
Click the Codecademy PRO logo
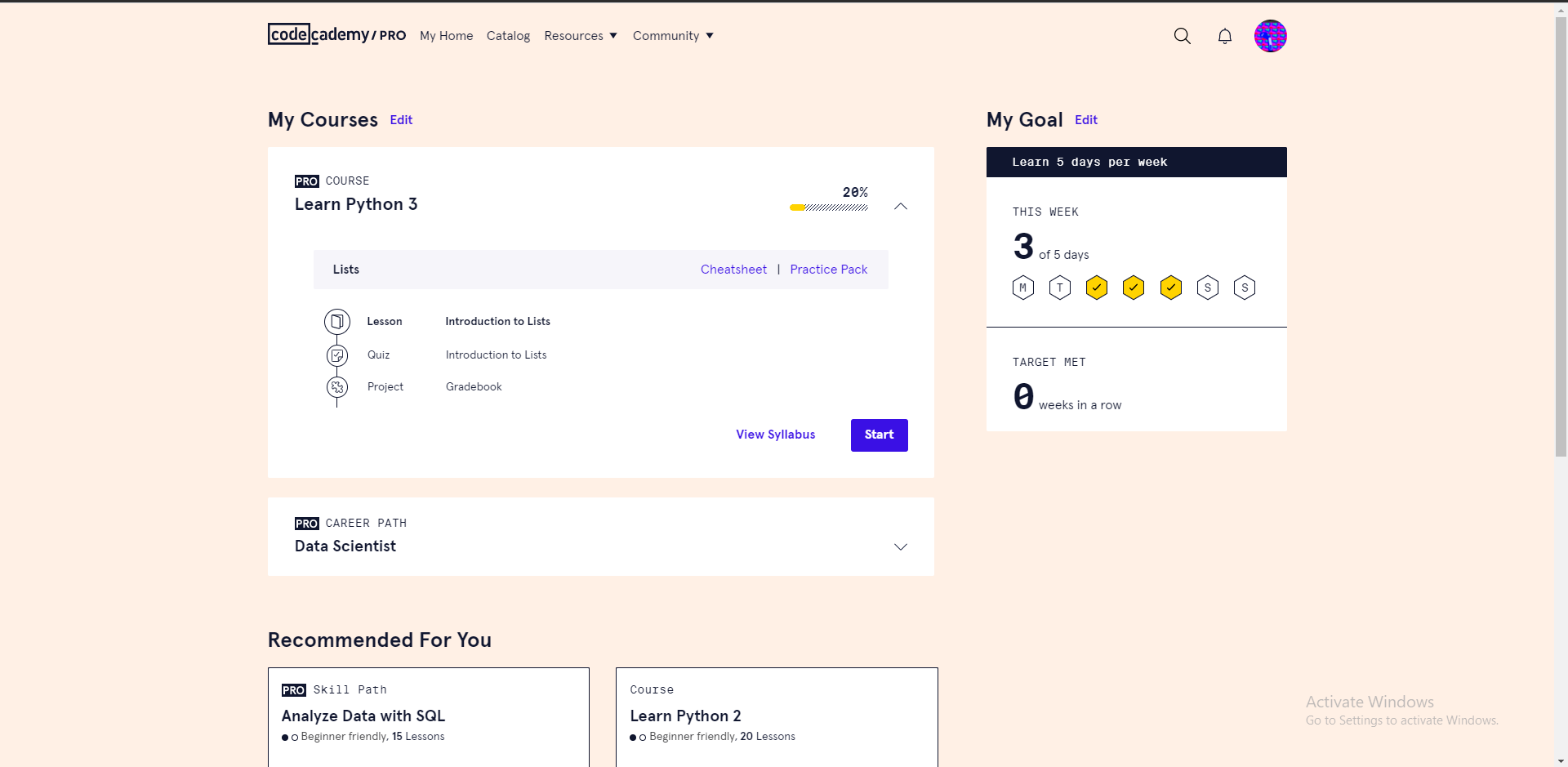pyautogui.click(x=336, y=34)
